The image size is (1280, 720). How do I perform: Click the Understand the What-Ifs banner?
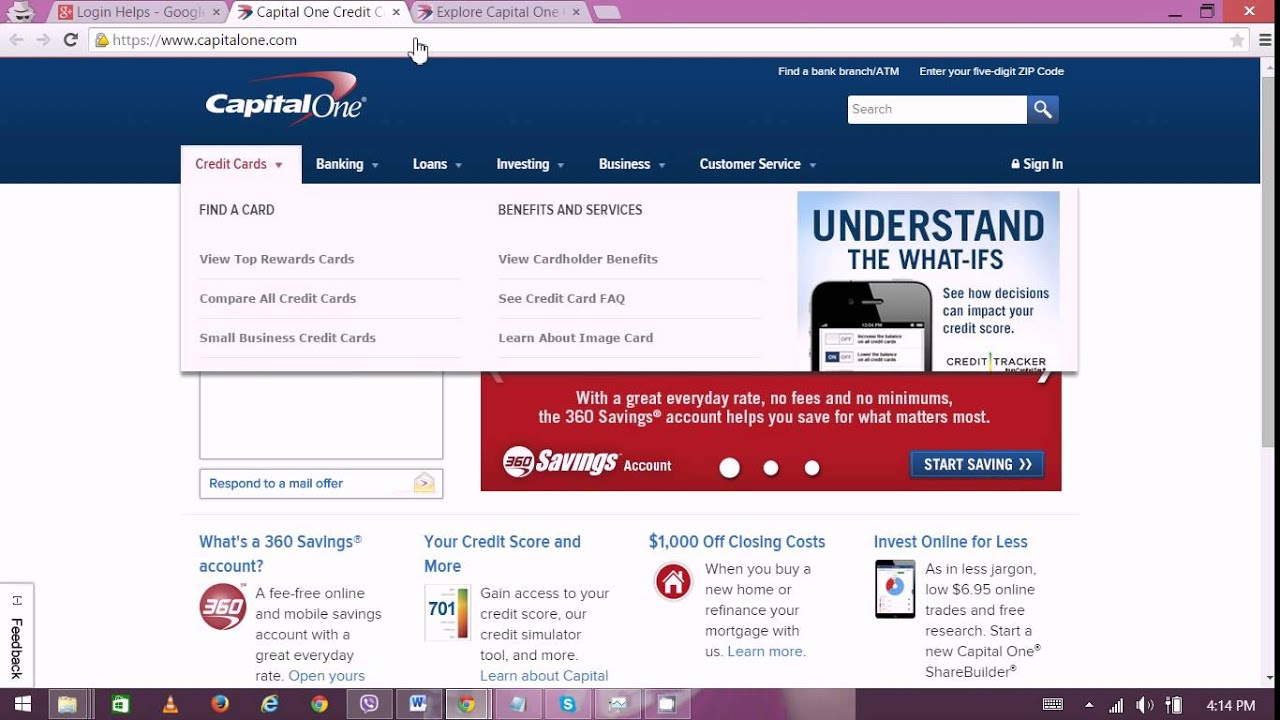pos(928,281)
